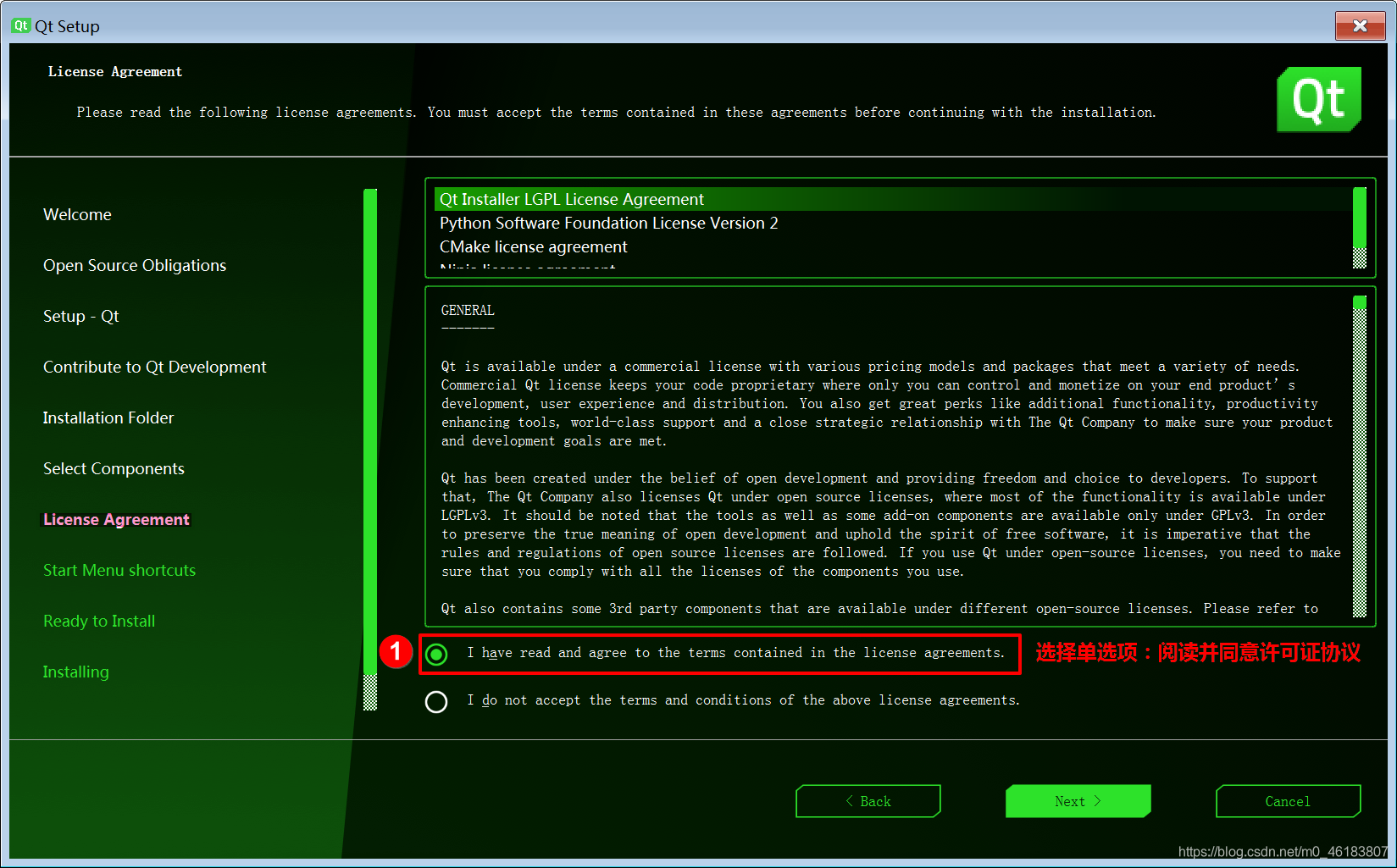The width and height of the screenshot is (1397, 868).
Task: Select the 'I have read and agree' radio button
Action: coord(436,655)
